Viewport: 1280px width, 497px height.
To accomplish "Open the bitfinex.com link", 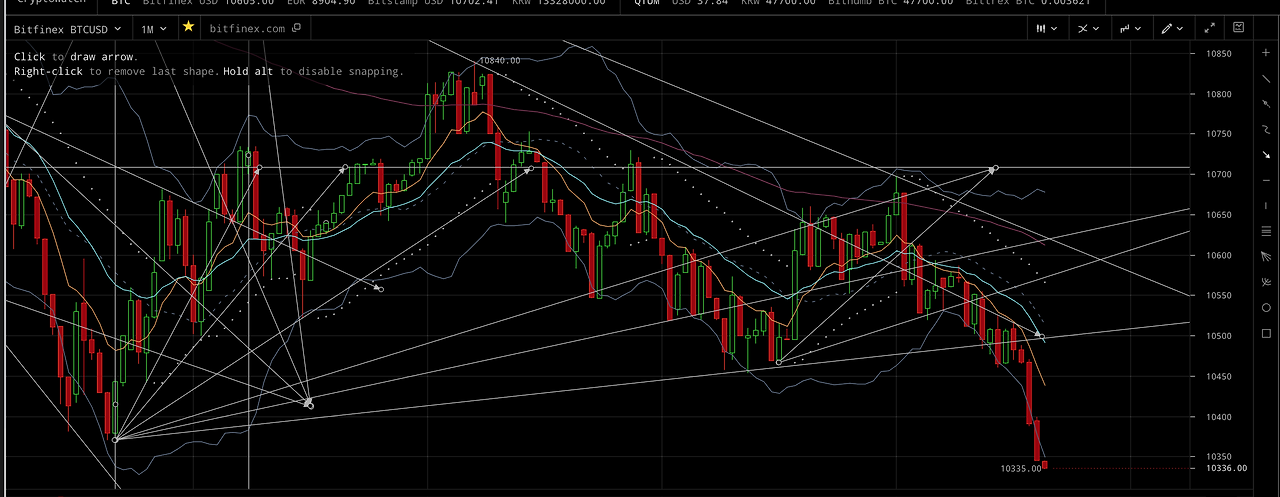I will (x=247, y=29).
